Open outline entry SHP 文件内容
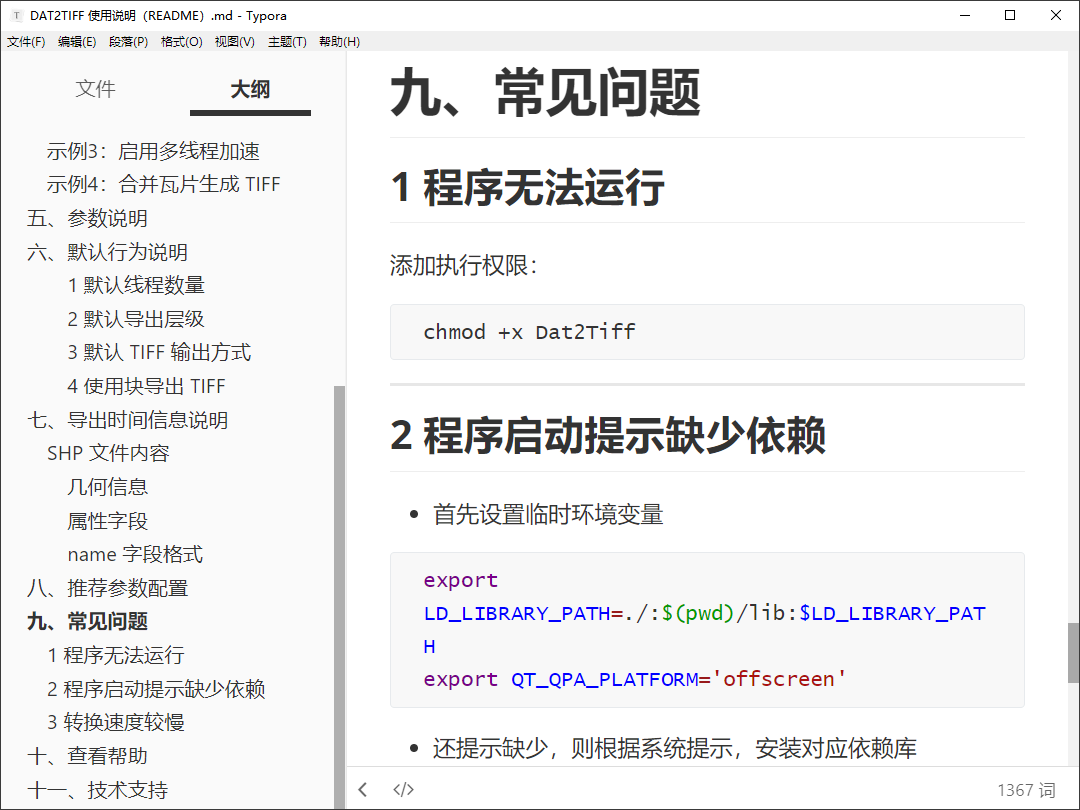The image size is (1080, 810). coord(108,453)
